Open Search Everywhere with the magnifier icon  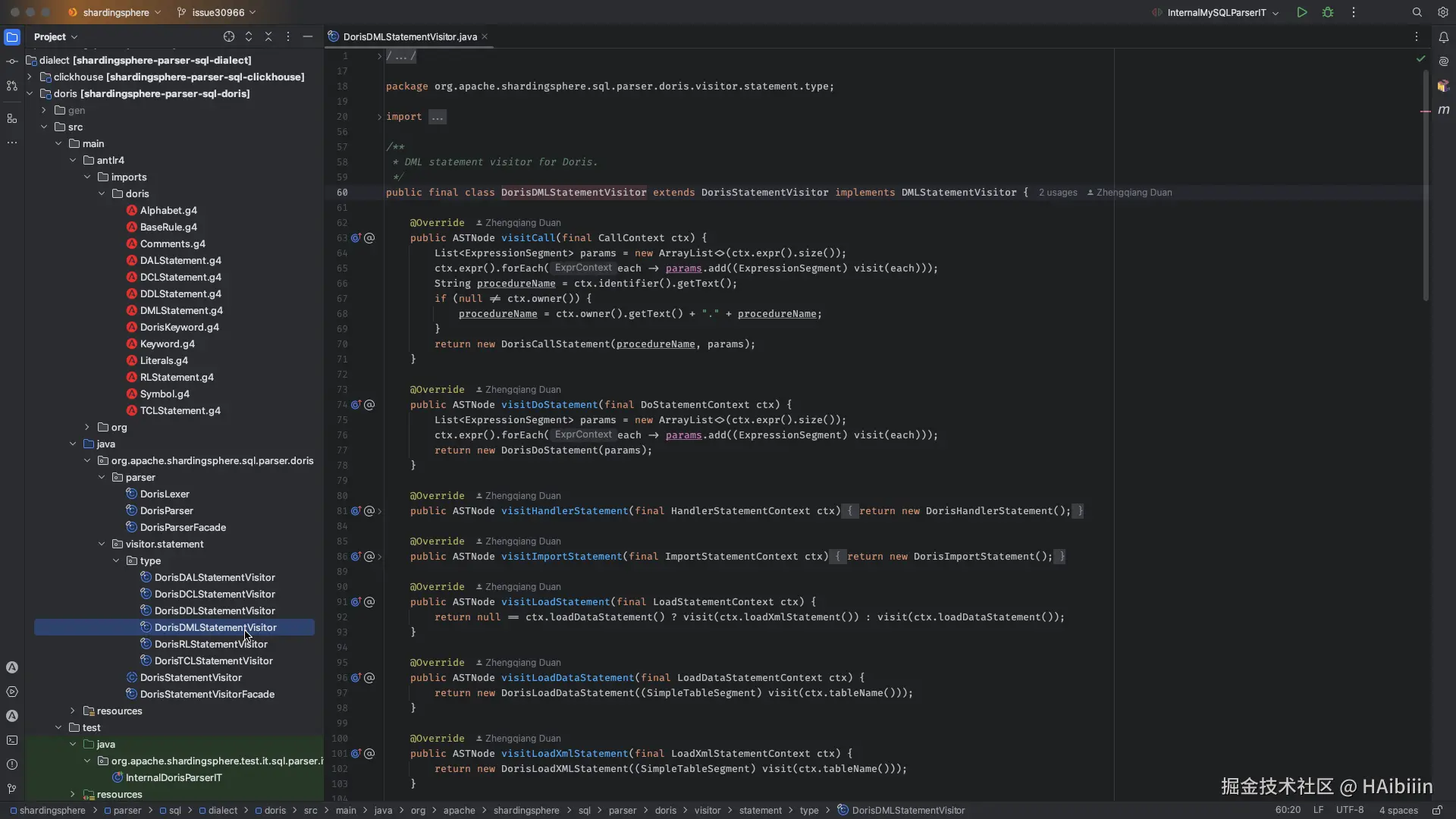pos(1415,12)
